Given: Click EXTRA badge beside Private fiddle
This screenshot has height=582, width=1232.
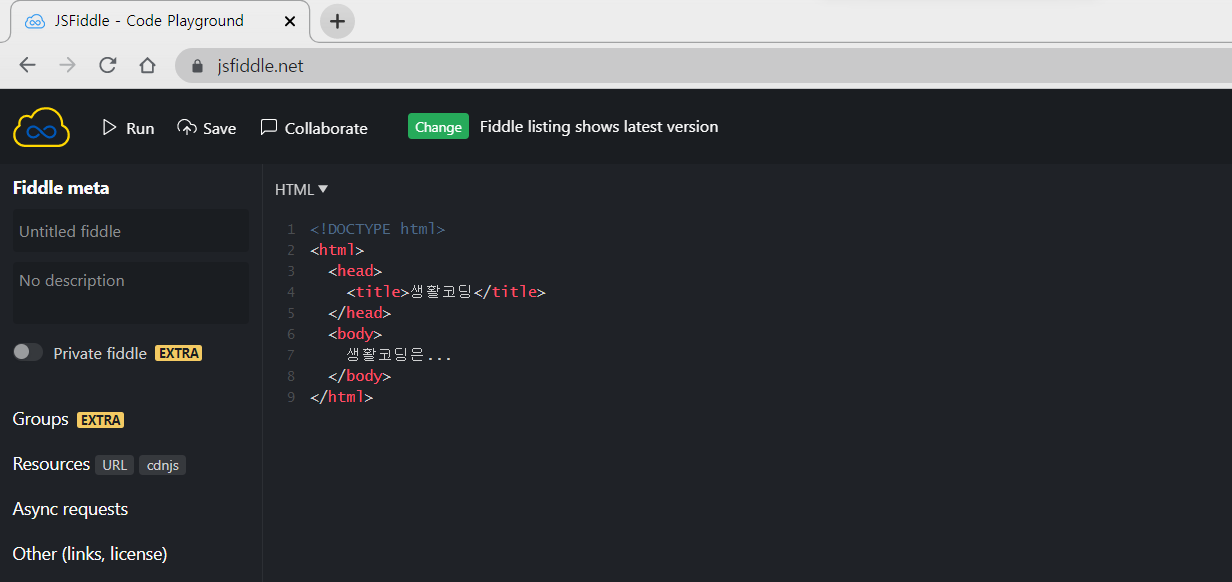Looking at the screenshot, I should point(179,353).
